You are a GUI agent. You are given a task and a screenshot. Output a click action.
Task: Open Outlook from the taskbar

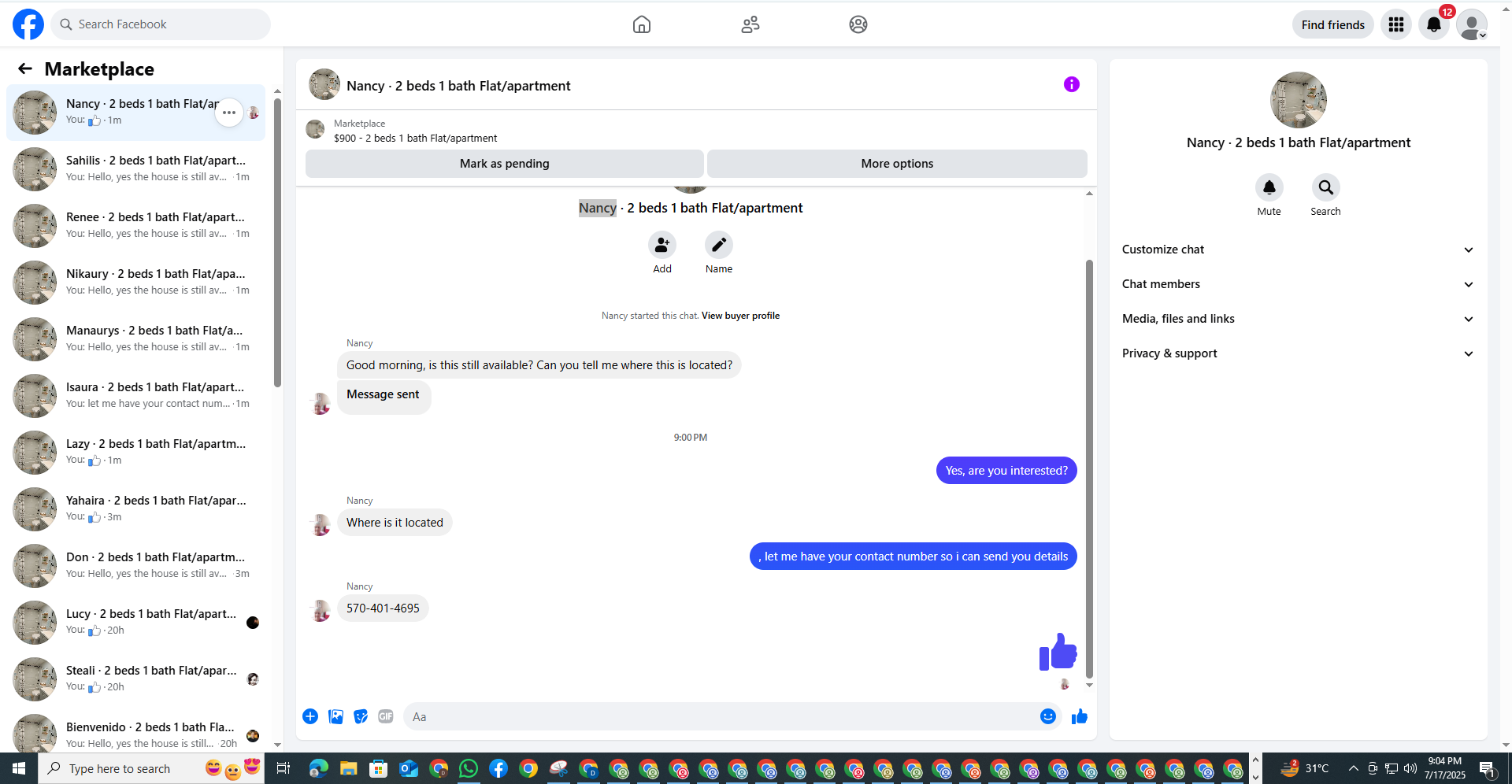point(409,768)
